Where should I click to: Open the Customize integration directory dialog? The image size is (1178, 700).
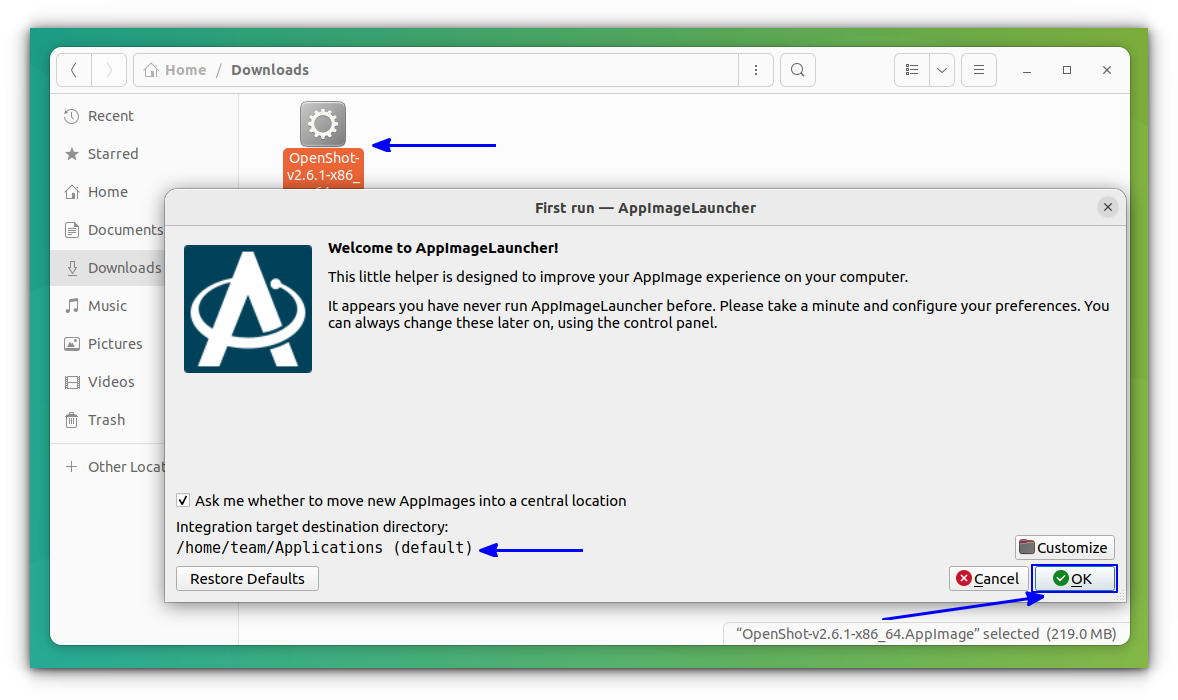[x=1064, y=547]
